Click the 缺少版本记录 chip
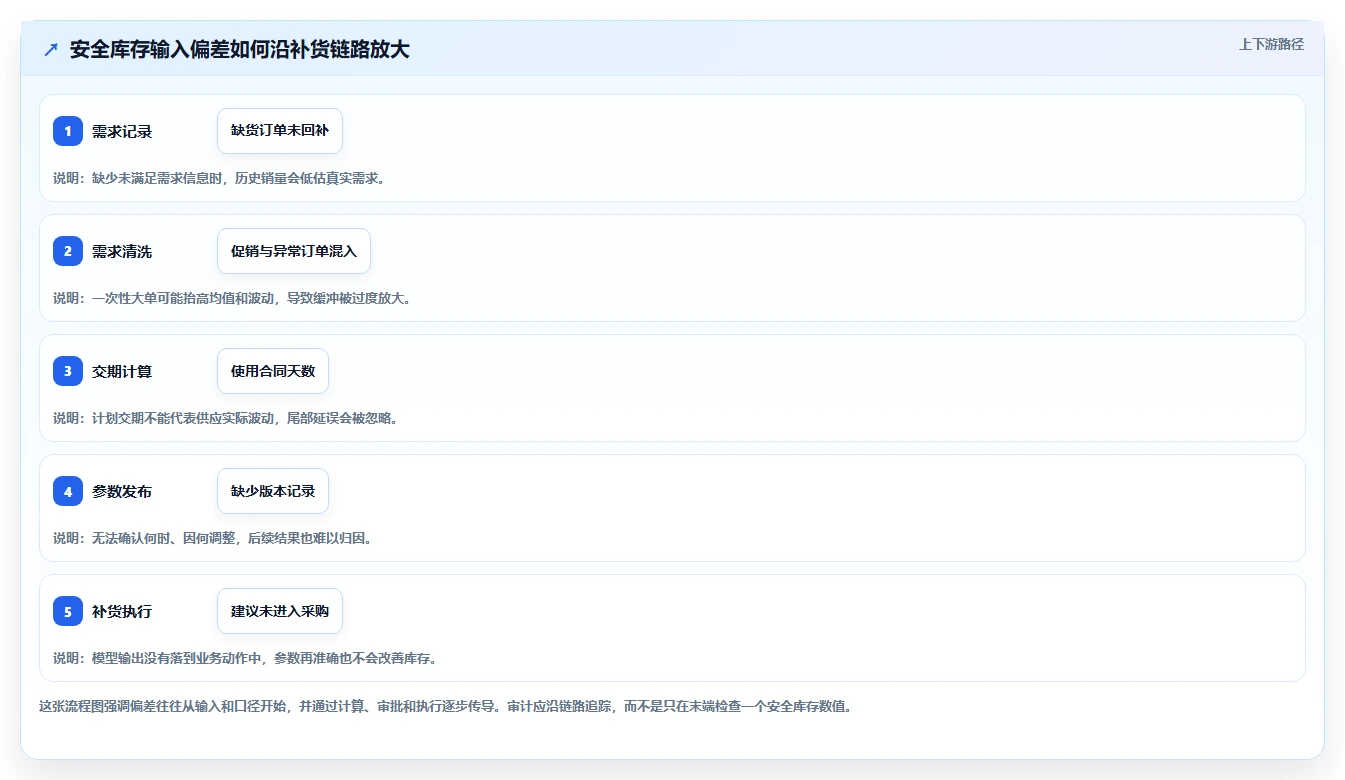The image size is (1345, 780). pos(273,491)
